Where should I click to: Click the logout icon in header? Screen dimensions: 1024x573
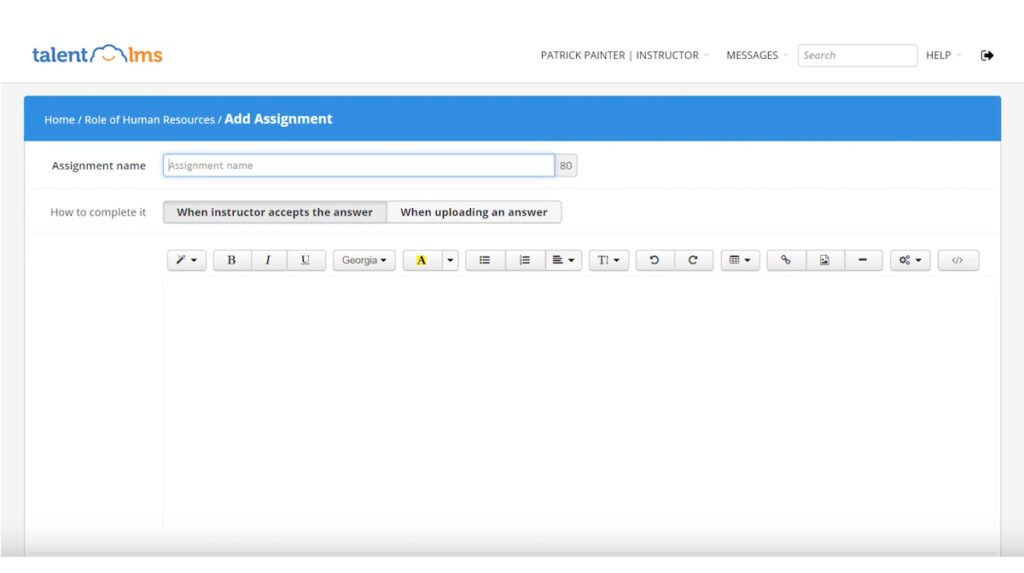[987, 56]
